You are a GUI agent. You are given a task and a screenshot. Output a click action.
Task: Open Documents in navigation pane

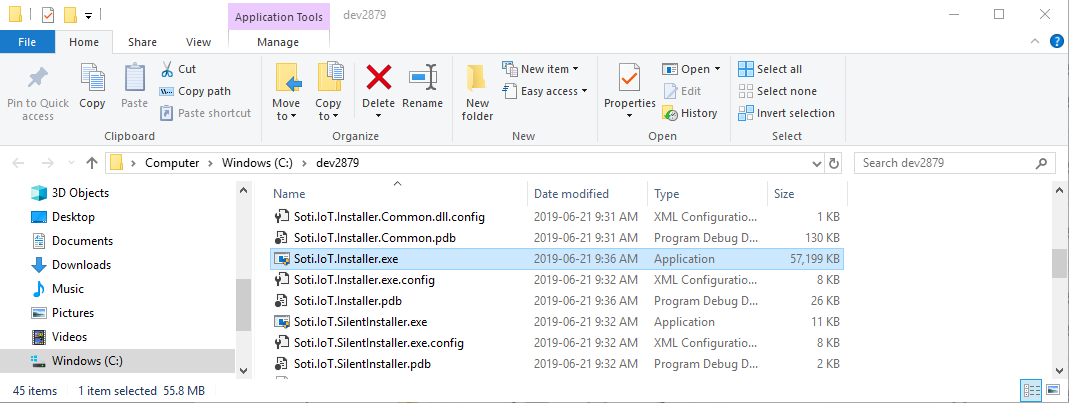pyautogui.click(x=72, y=241)
